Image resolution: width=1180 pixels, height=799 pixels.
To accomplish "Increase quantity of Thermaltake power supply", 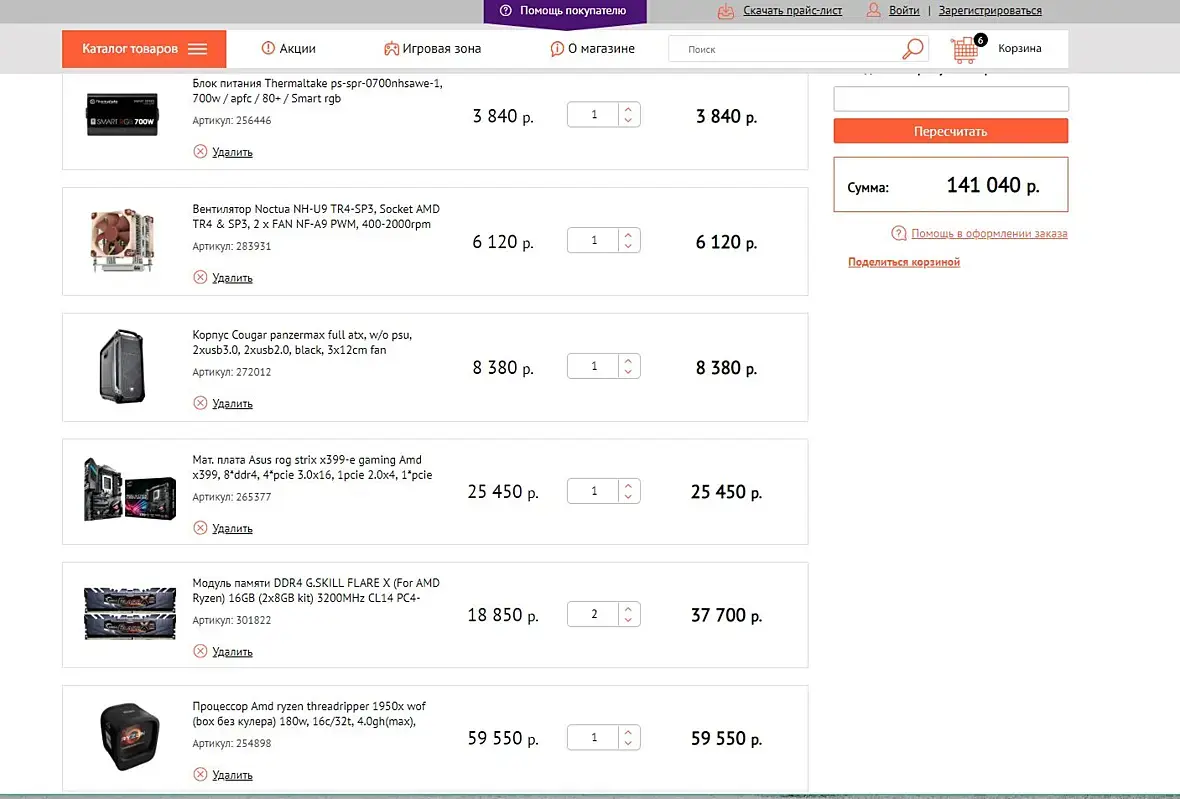I will (628, 109).
